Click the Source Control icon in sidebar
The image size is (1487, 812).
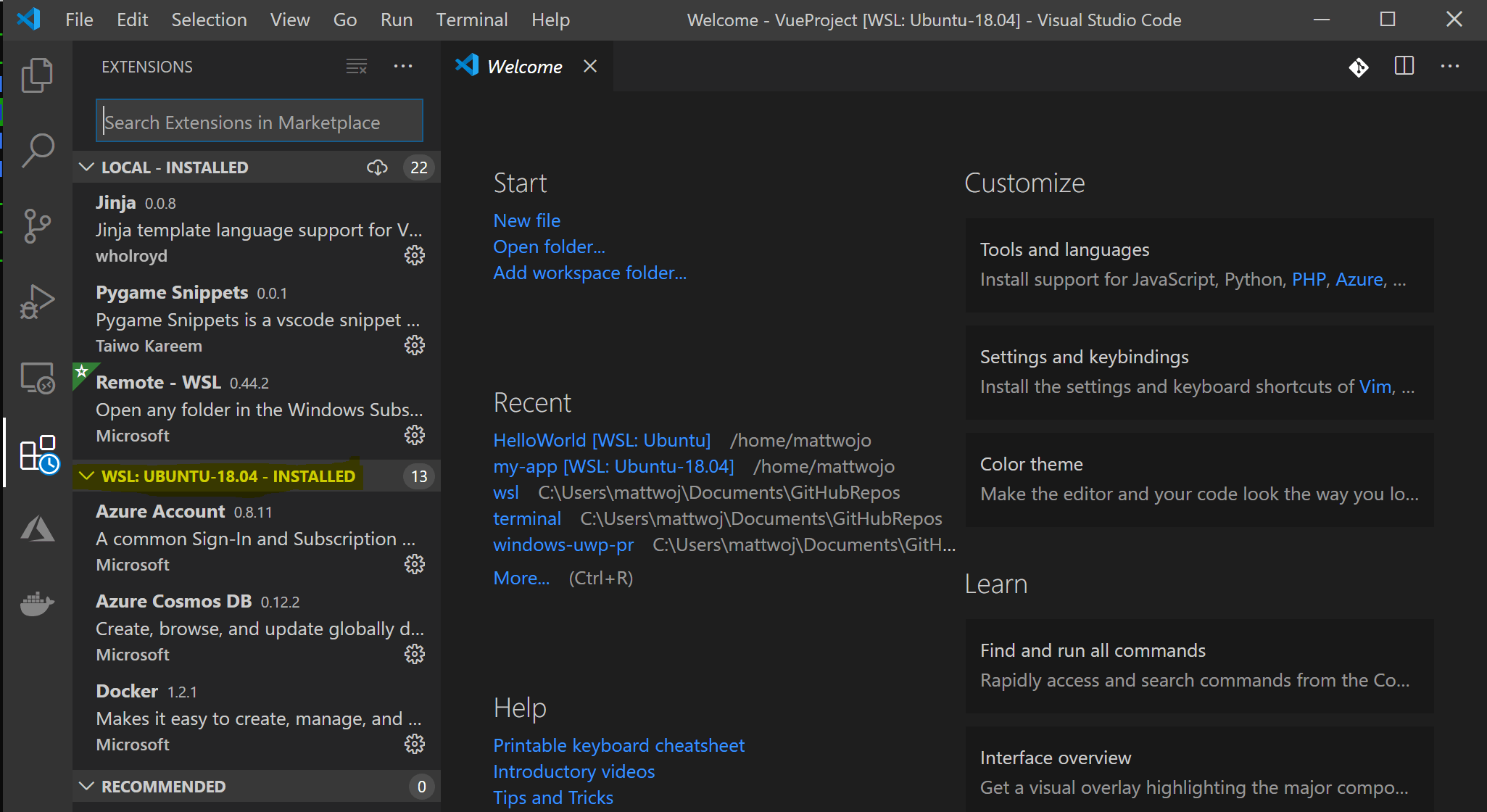[37, 221]
